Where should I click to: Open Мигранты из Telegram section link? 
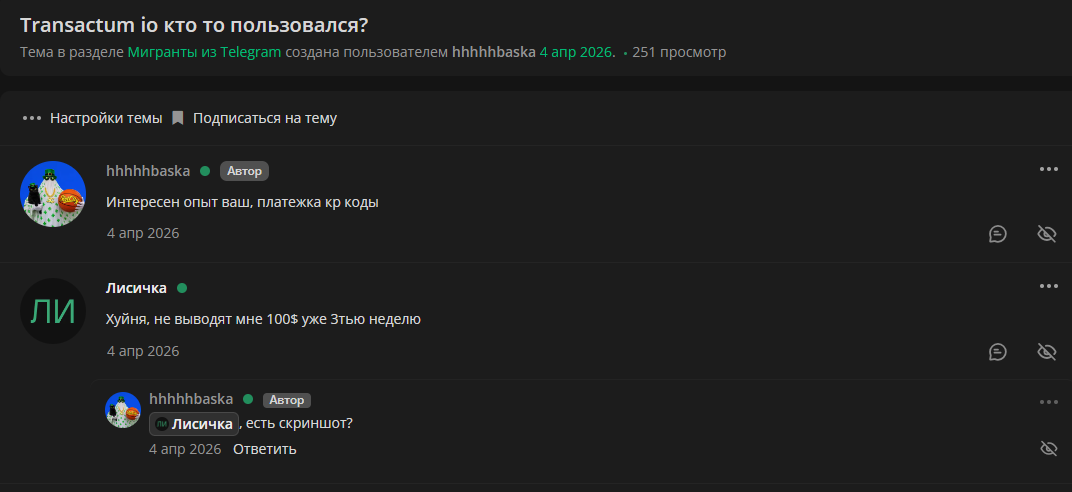pos(204,52)
